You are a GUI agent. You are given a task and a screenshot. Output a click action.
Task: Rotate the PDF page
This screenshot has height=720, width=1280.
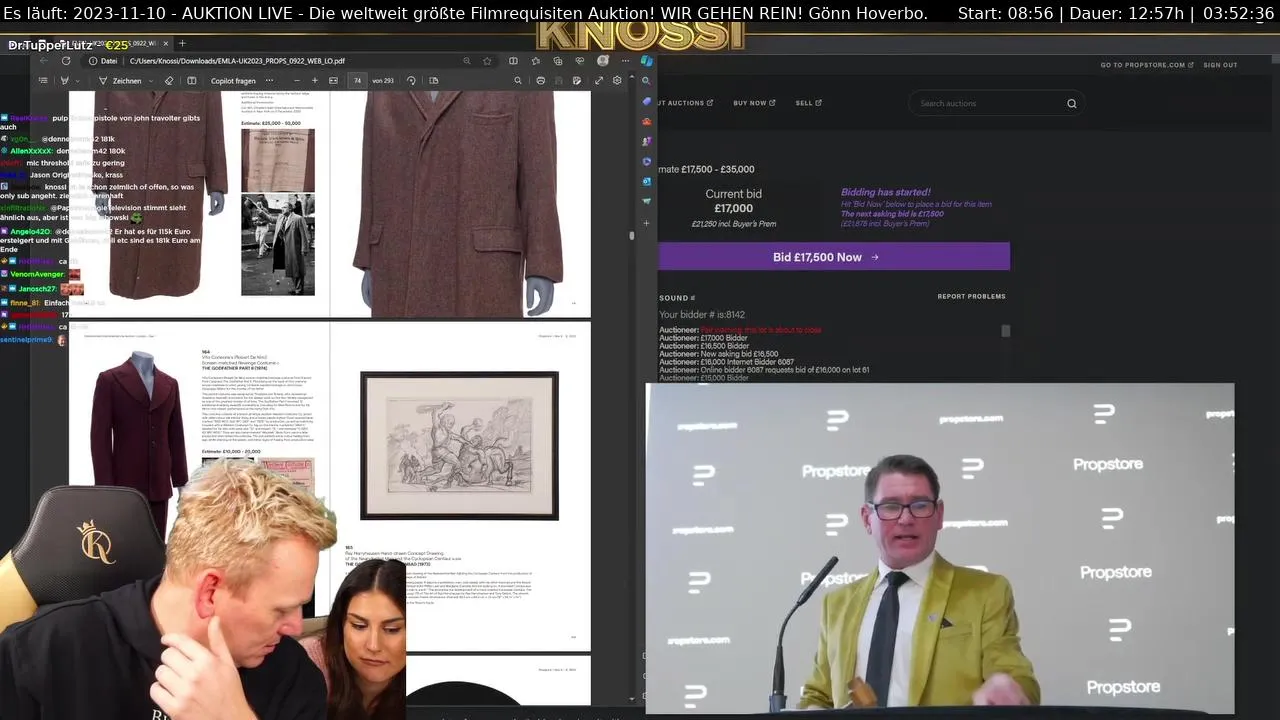[x=411, y=80]
